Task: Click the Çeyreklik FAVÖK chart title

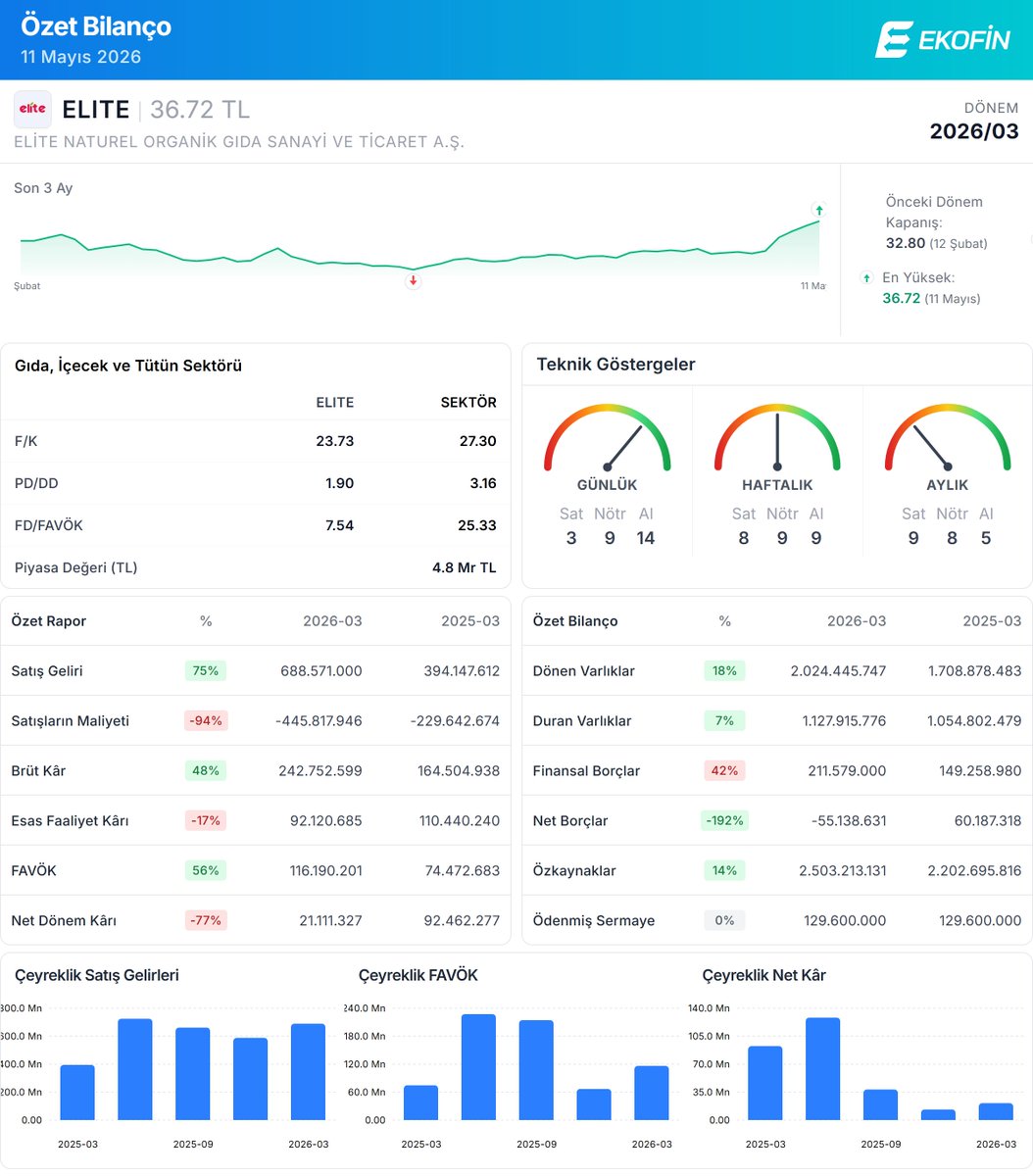Action: (418, 975)
